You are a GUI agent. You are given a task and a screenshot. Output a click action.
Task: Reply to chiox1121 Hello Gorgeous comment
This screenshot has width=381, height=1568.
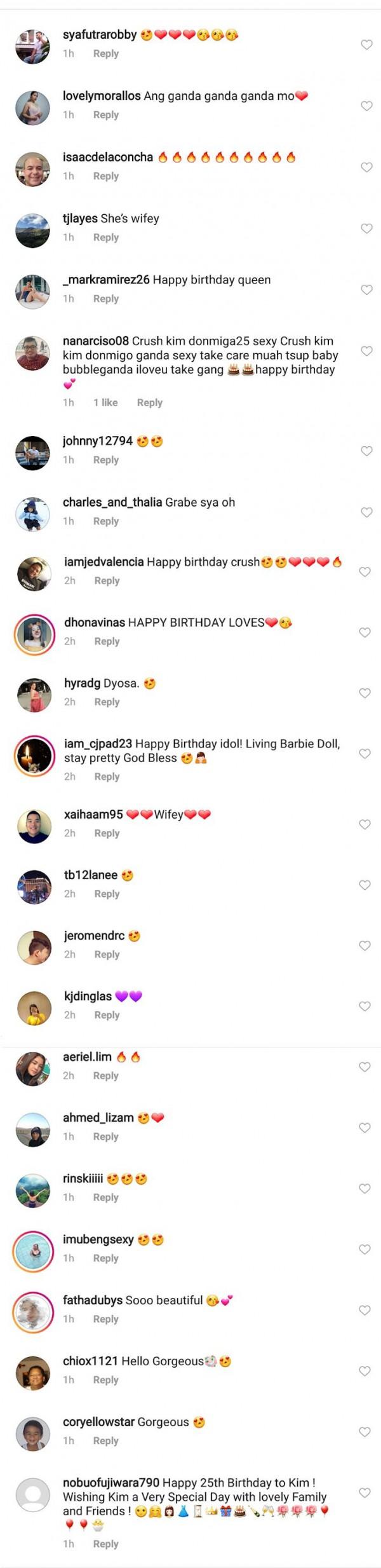click(x=105, y=1380)
